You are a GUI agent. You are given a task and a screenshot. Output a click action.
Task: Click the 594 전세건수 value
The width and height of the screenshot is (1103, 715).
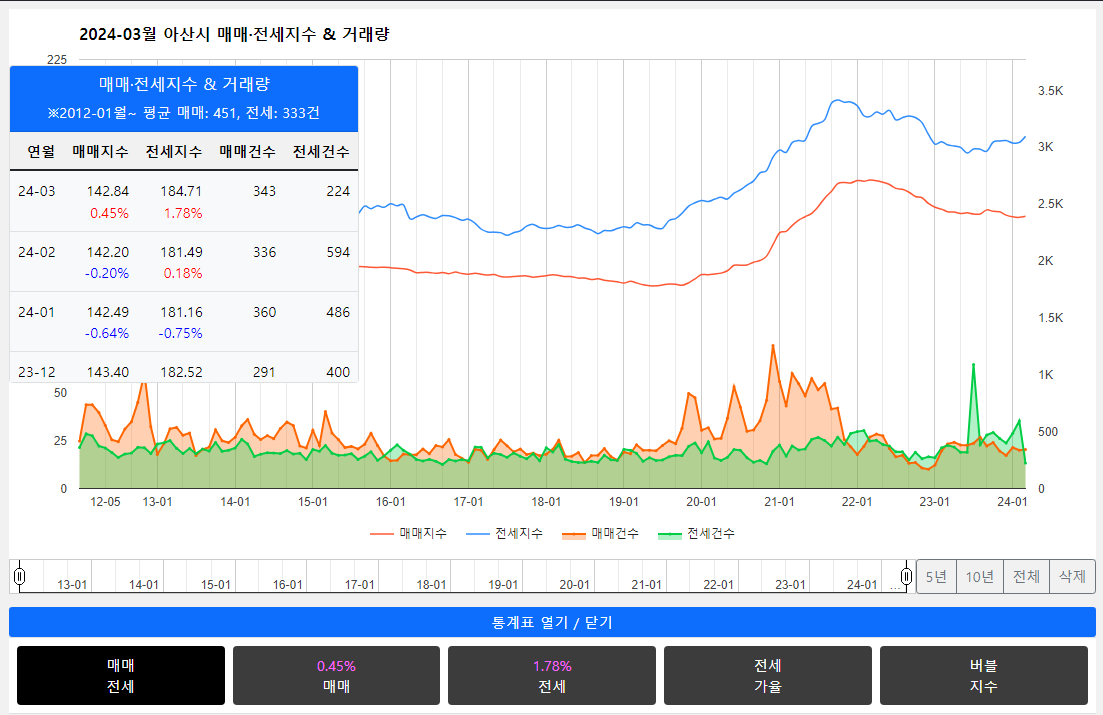point(338,252)
